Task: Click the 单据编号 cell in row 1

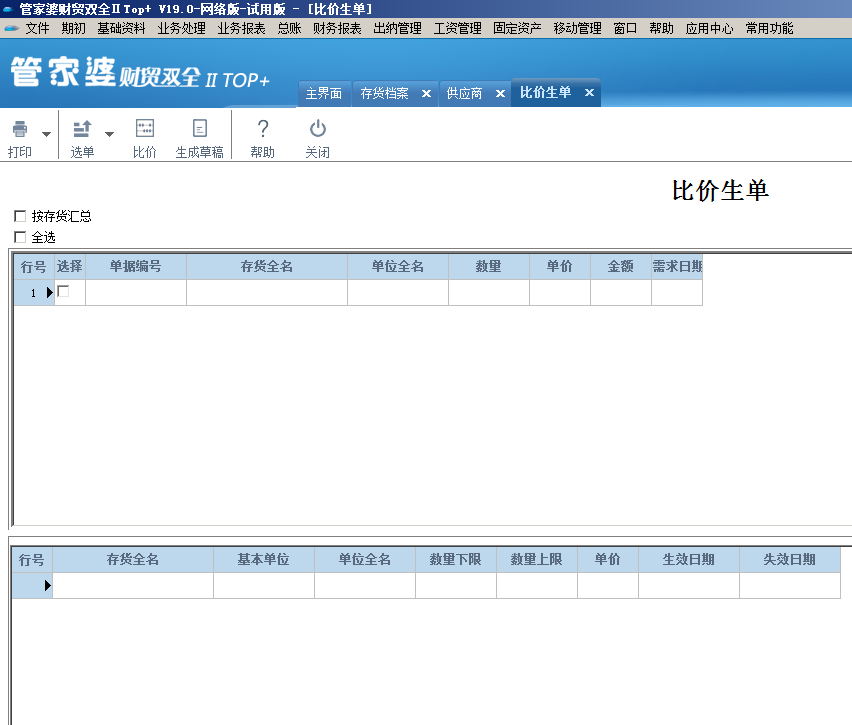Action: [136, 292]
